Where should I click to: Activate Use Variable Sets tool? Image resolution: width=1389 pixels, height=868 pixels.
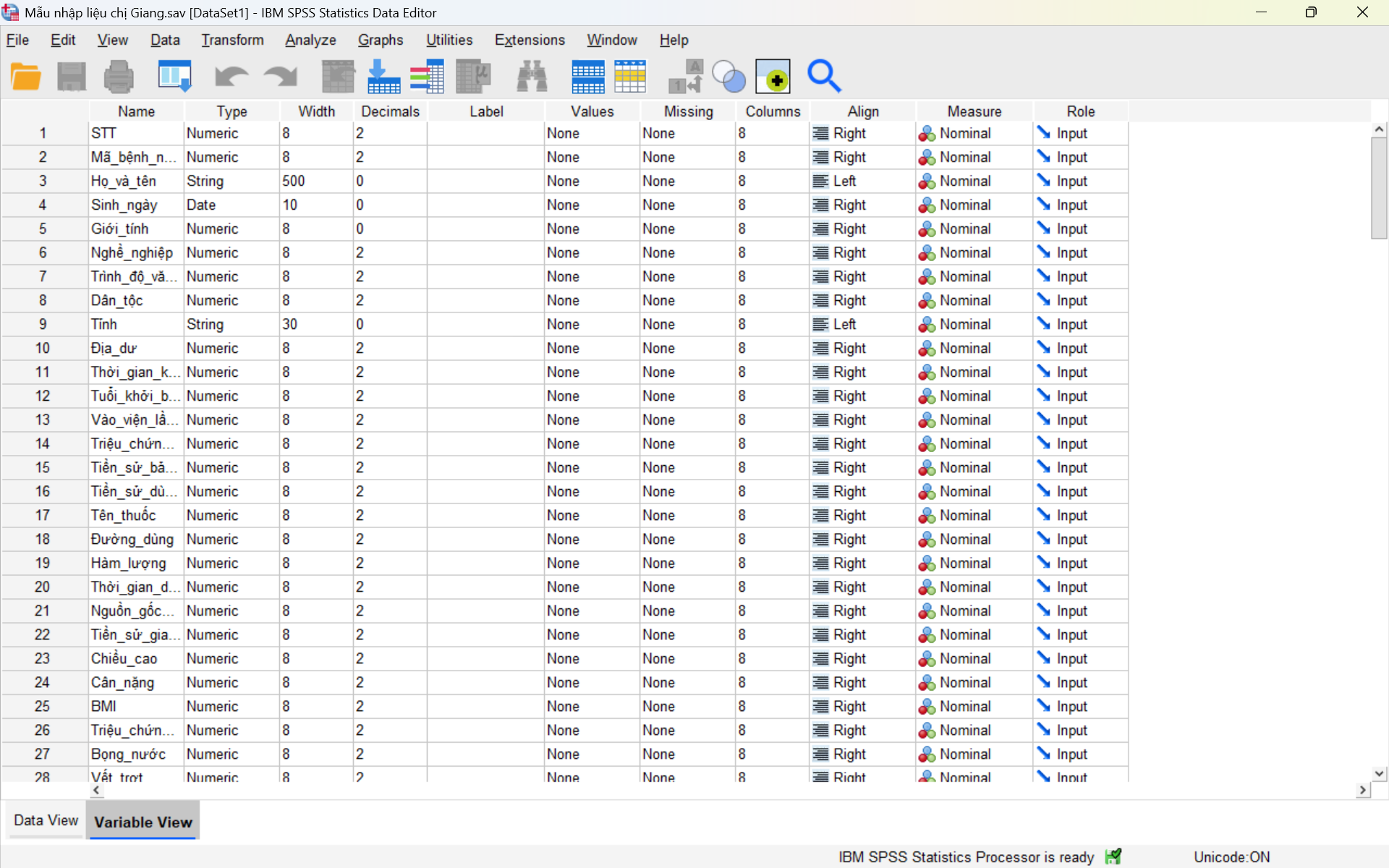click(x=729, y=76)
